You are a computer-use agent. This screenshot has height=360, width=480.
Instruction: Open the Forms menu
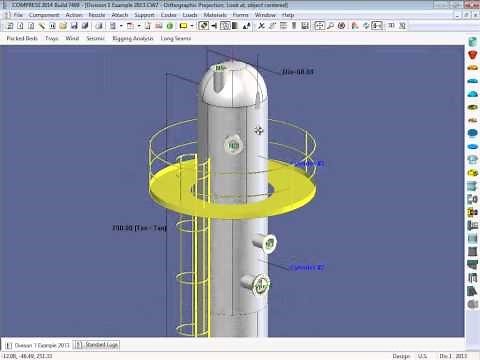[x=240, y=15]
